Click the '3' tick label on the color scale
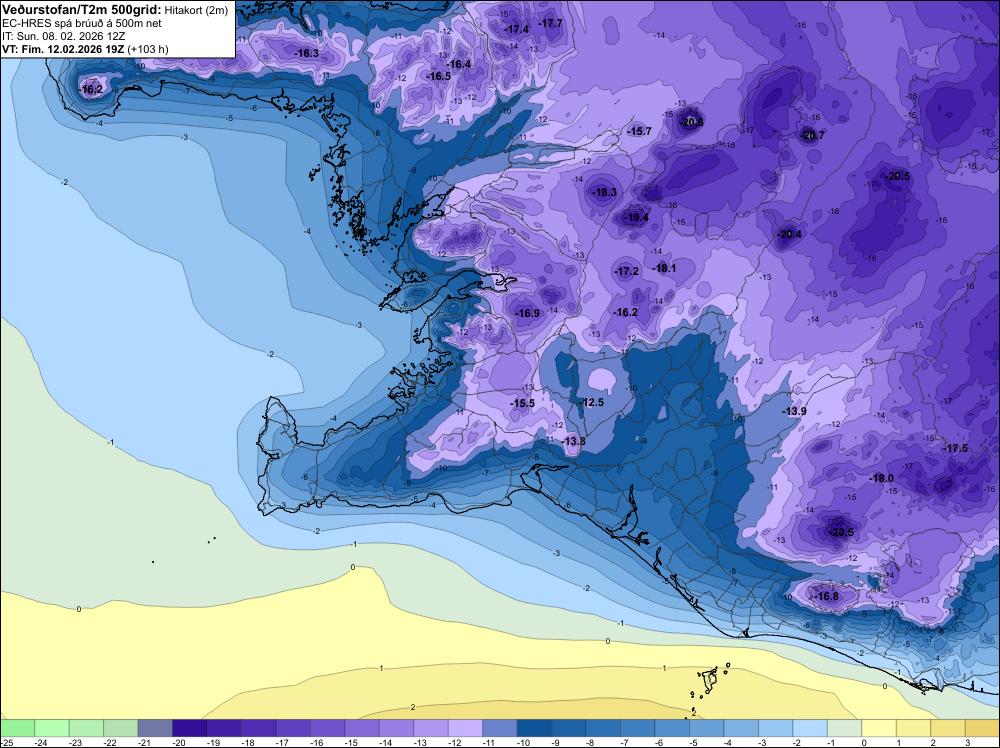1000x748 pixels. 967,743
